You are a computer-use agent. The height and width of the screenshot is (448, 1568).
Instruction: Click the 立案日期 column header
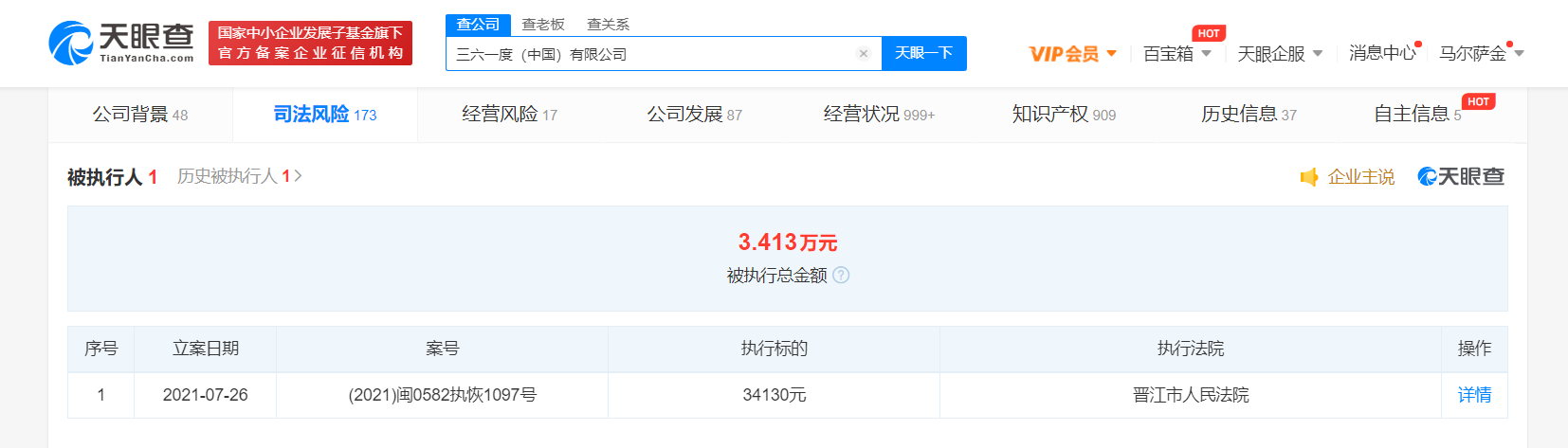click(206, 349)
